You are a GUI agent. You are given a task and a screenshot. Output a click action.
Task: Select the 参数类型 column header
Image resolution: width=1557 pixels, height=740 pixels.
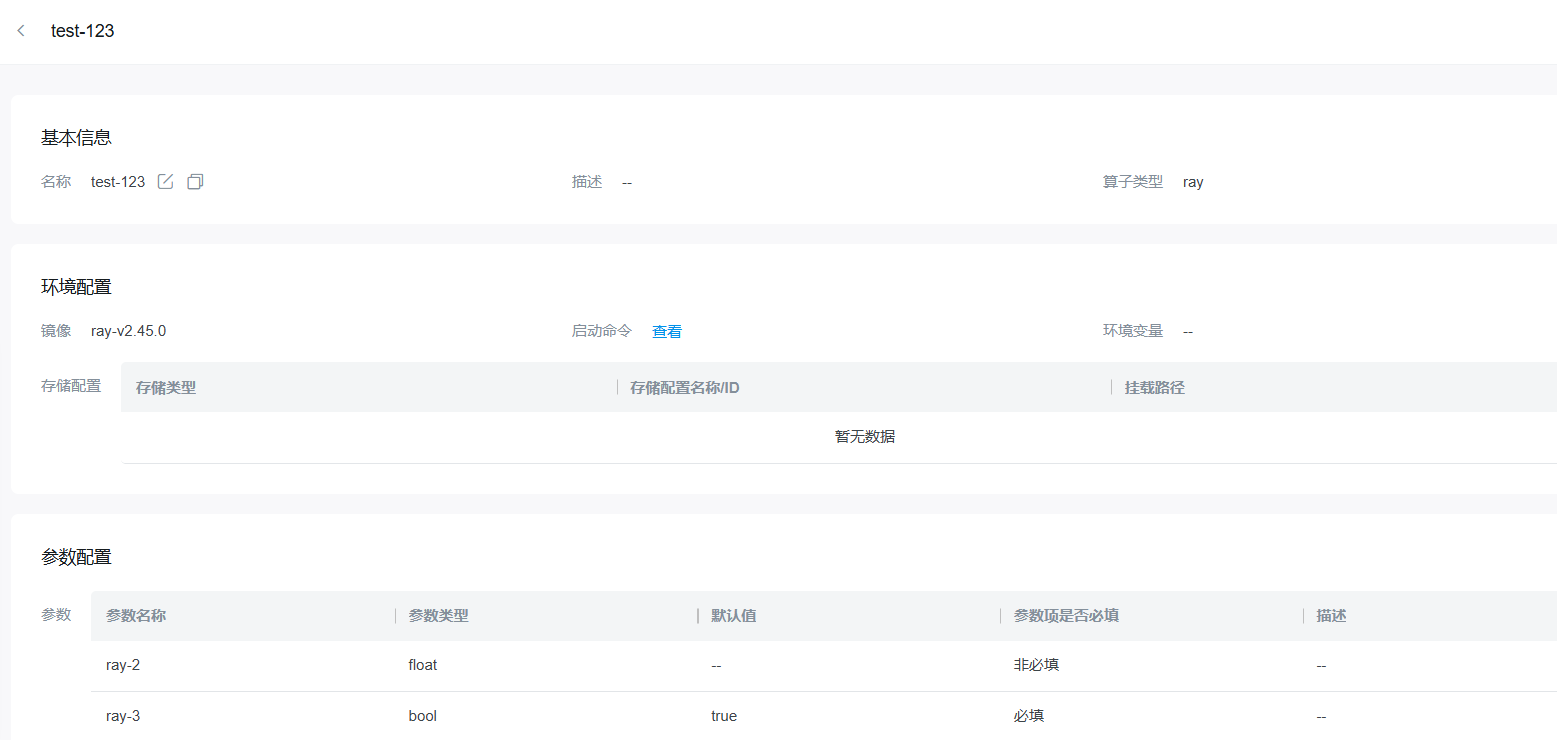[x=439, y=616]
